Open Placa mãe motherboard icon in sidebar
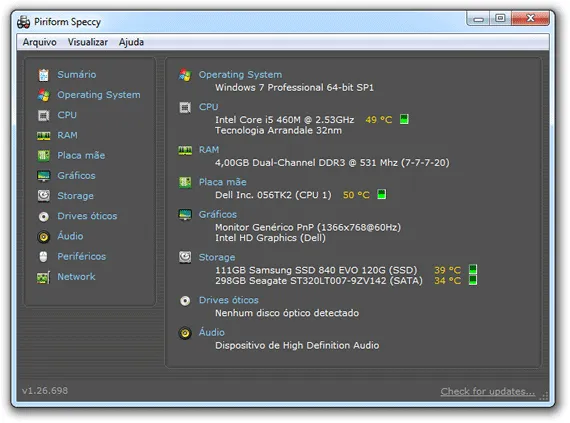Screen dimensions: 570x423 (44, 156)
